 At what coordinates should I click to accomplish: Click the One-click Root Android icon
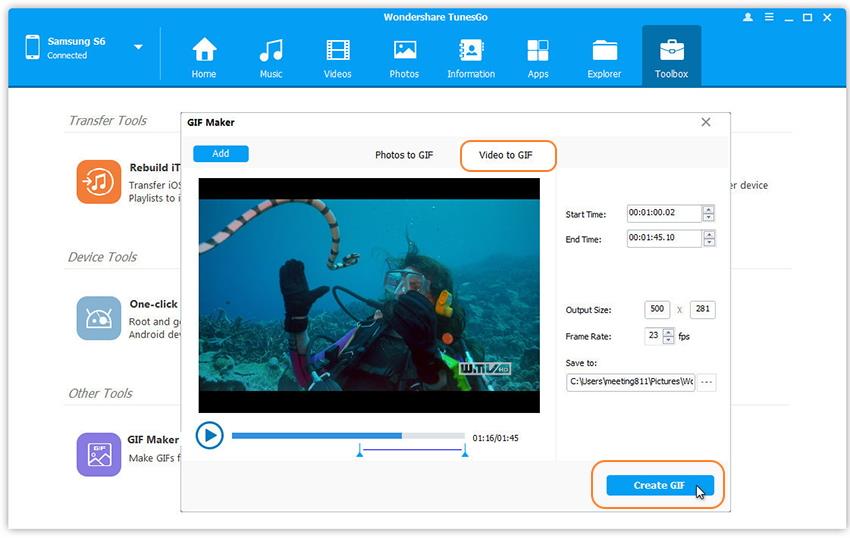99,318
